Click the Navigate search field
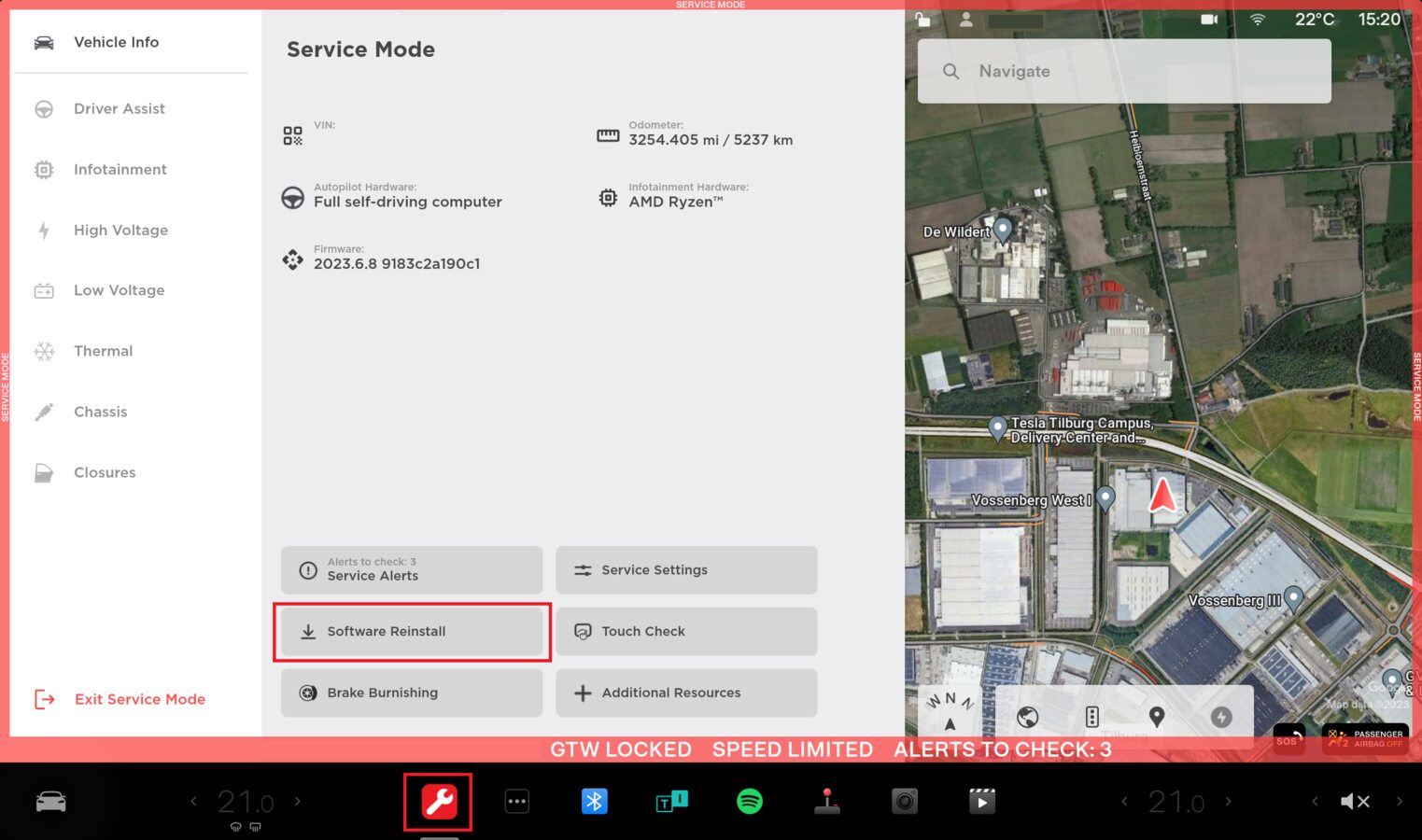The width and height of the screenshot is (1422, 840). [1124, 71]
